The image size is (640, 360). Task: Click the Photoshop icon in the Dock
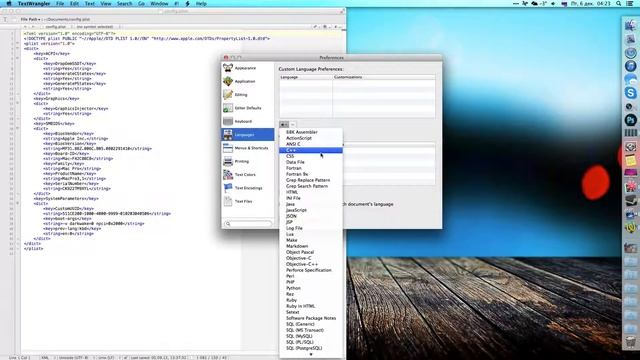point(630,120)
